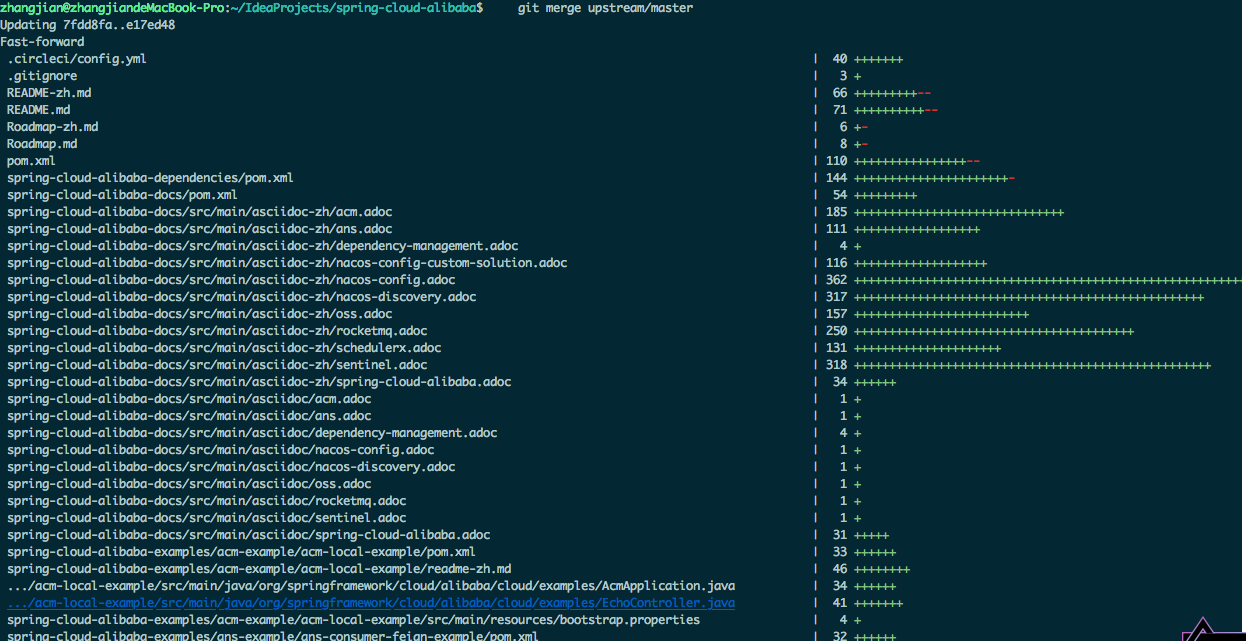Image resolution: width=1246 pixels, height=641 pixels.
Task: Click the change count '318'
Action: tap(837, 365)
